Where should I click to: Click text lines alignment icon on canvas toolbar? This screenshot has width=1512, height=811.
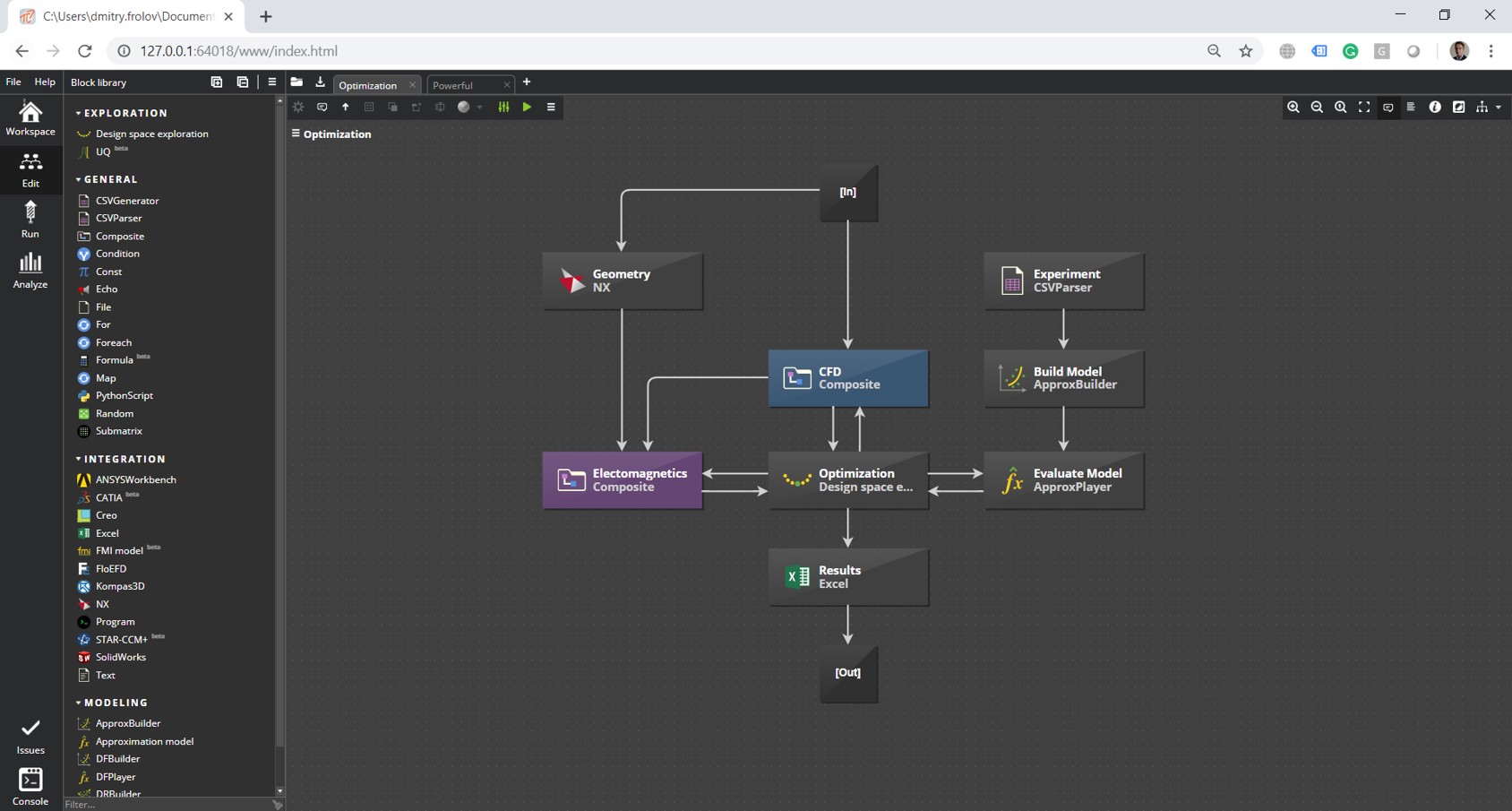1411,108
